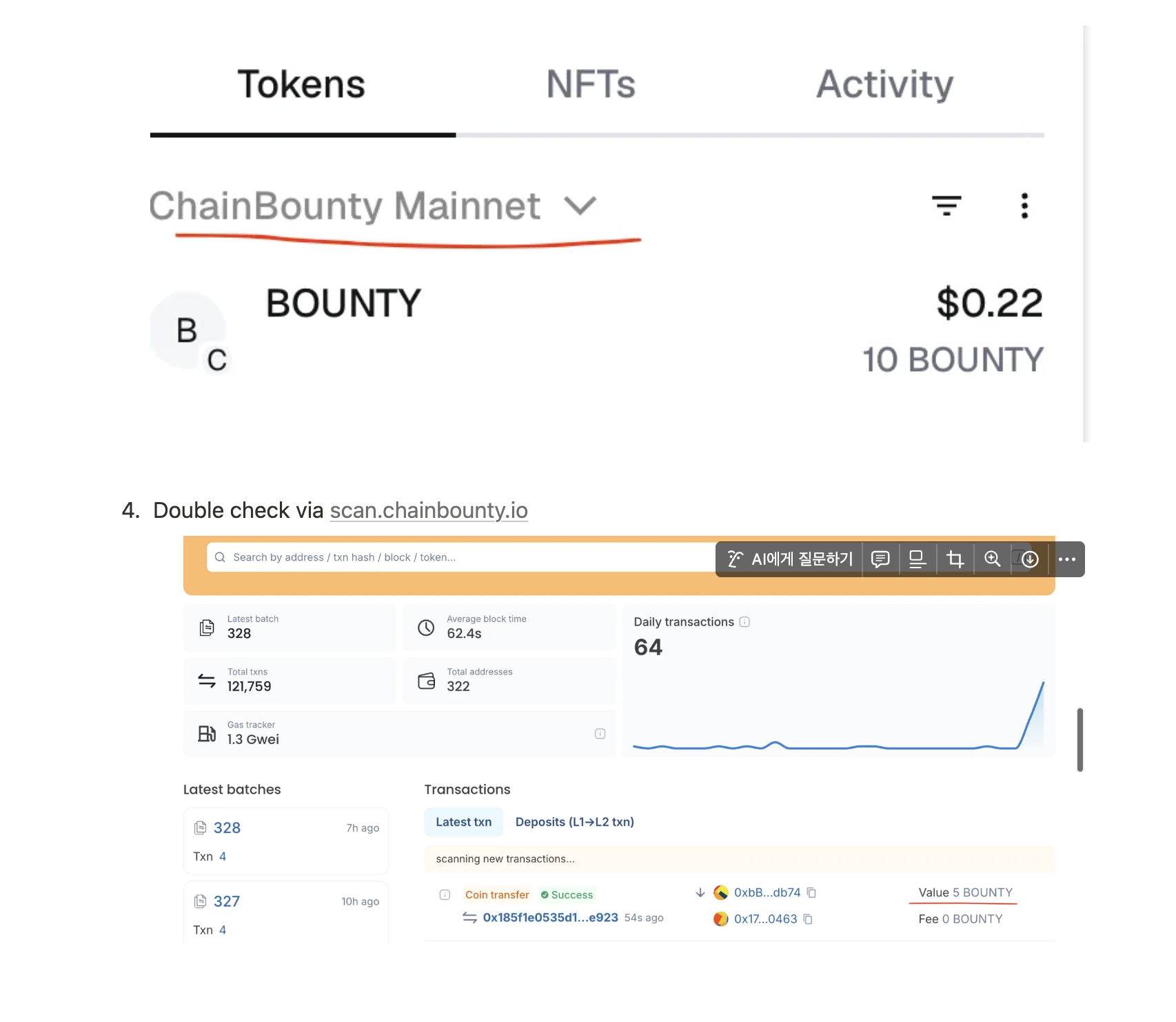Click the page vertical scrollbar thumb
1176x1022 pixels.
tap(1079, 739)
